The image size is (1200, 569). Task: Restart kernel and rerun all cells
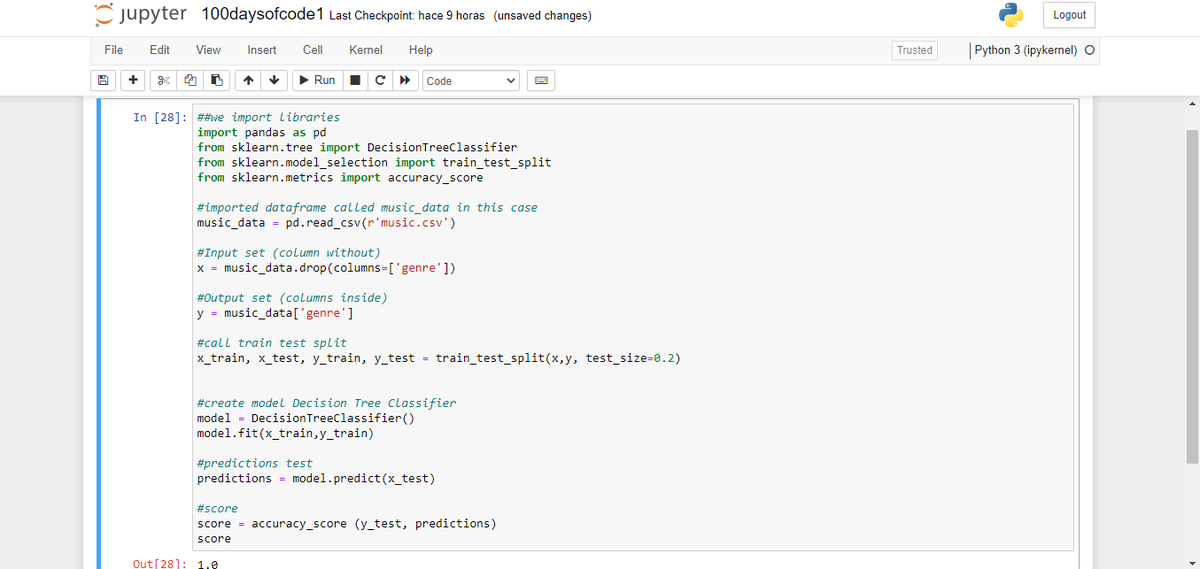coord(406,80)
